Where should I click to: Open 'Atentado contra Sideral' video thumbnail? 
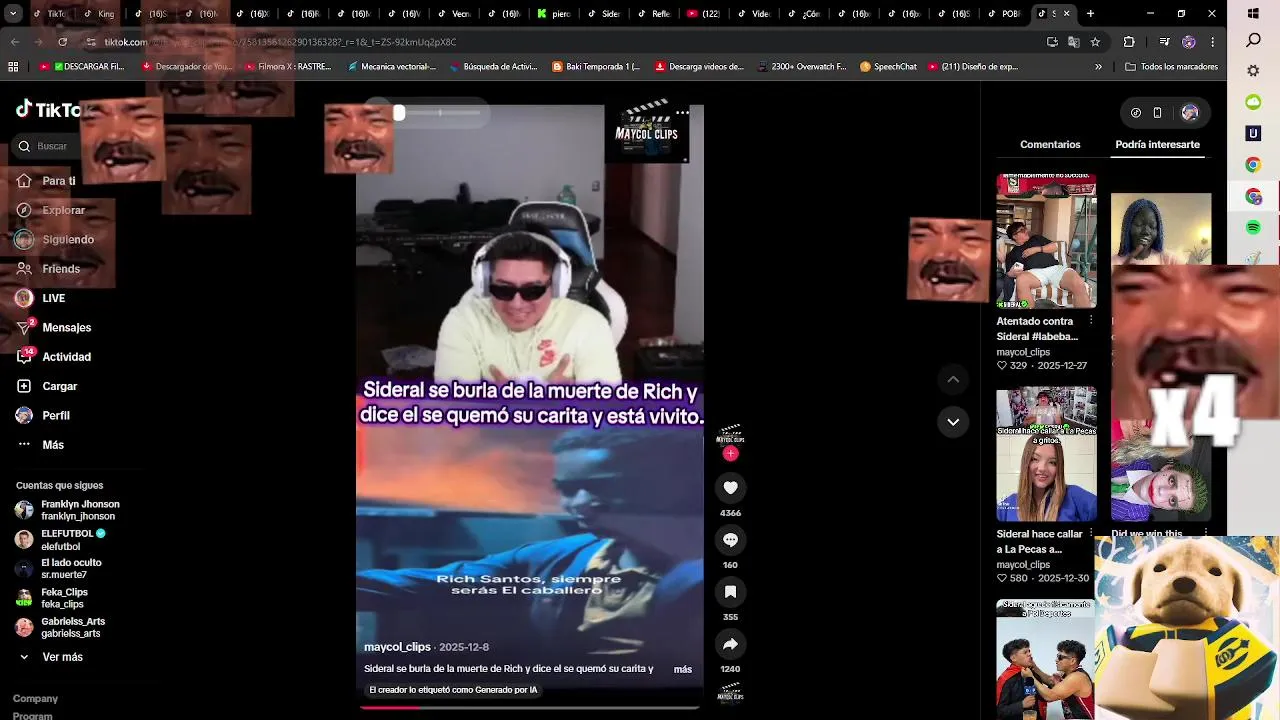[1046, 241]
